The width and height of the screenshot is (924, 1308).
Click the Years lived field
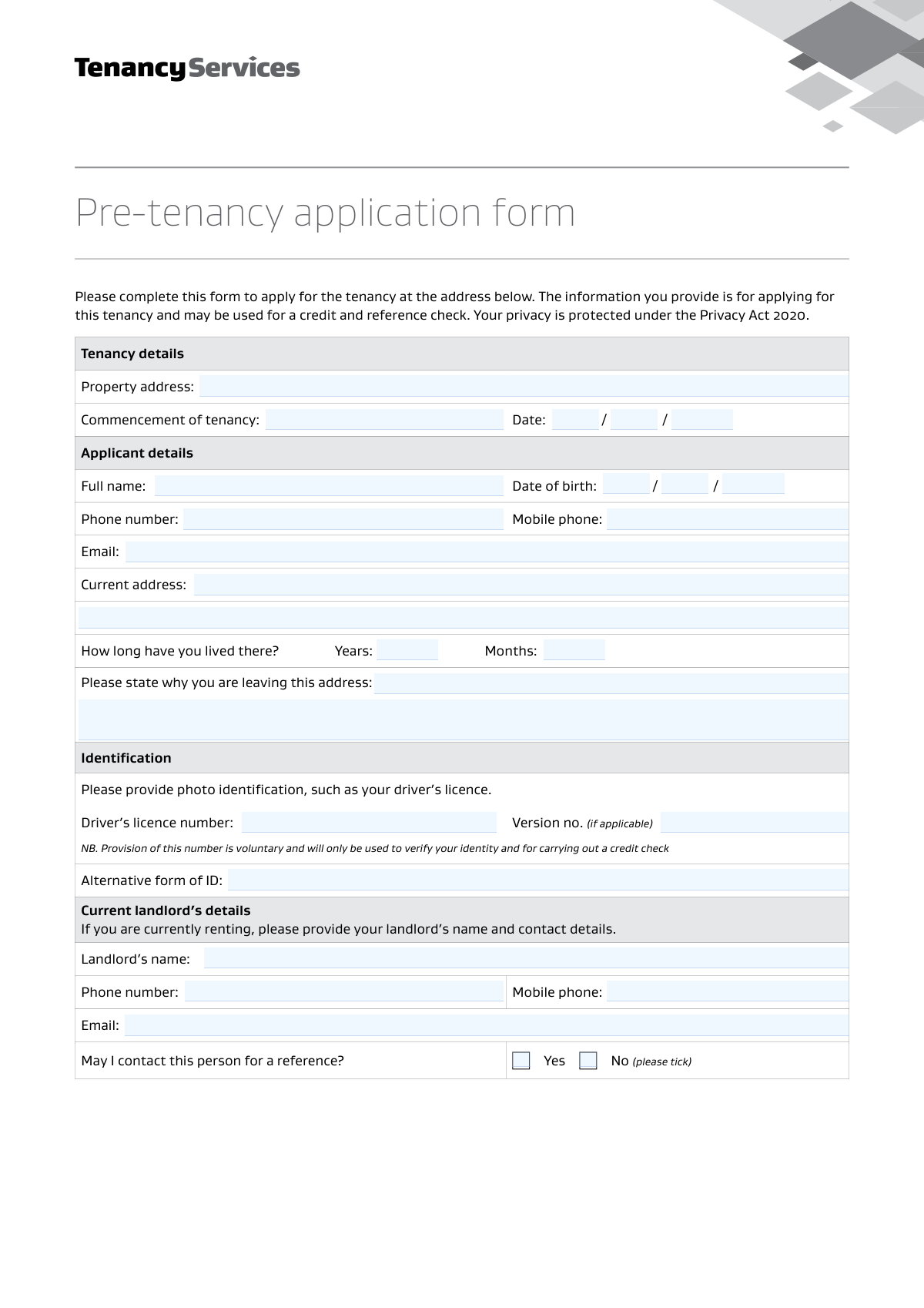pyautogui.click(x=407, y=650)
